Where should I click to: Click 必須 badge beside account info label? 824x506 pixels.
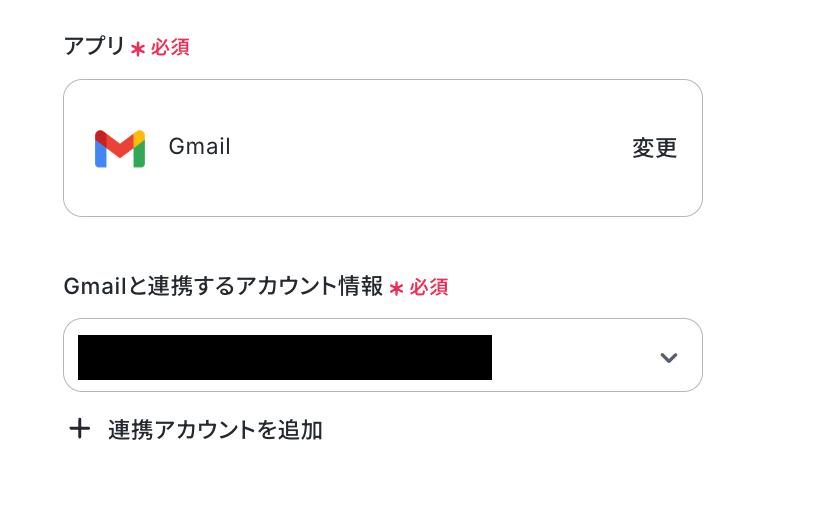coord(429,287)
